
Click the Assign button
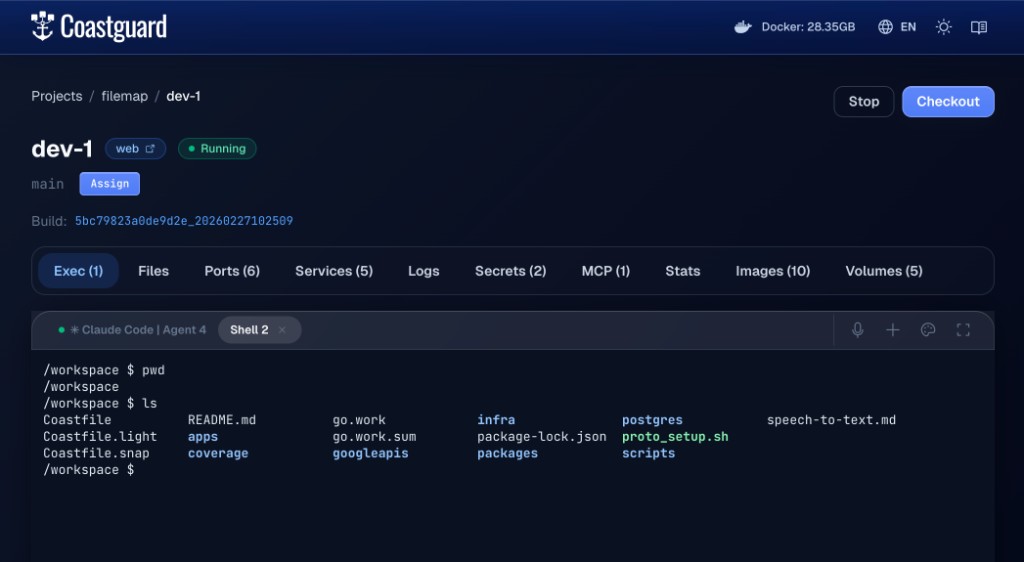(110, 184)
